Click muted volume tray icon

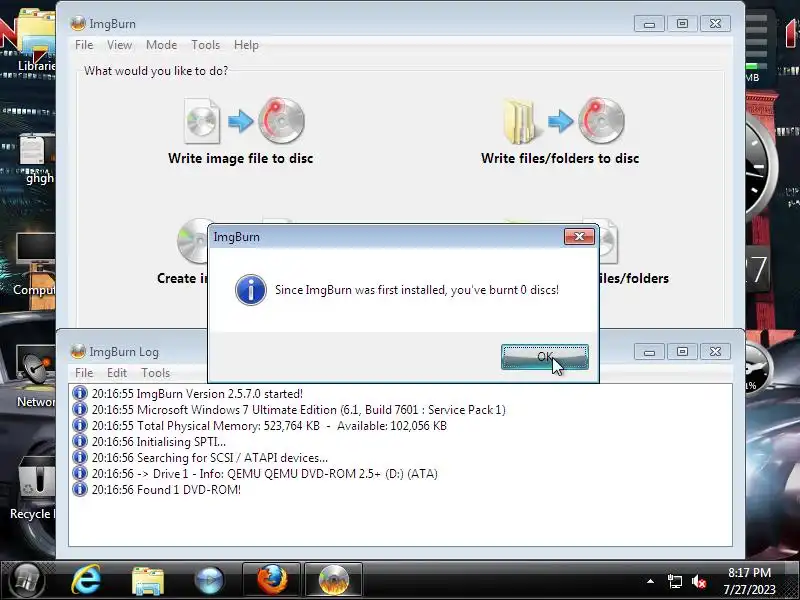pyautogui.click(x=699, y=581)
